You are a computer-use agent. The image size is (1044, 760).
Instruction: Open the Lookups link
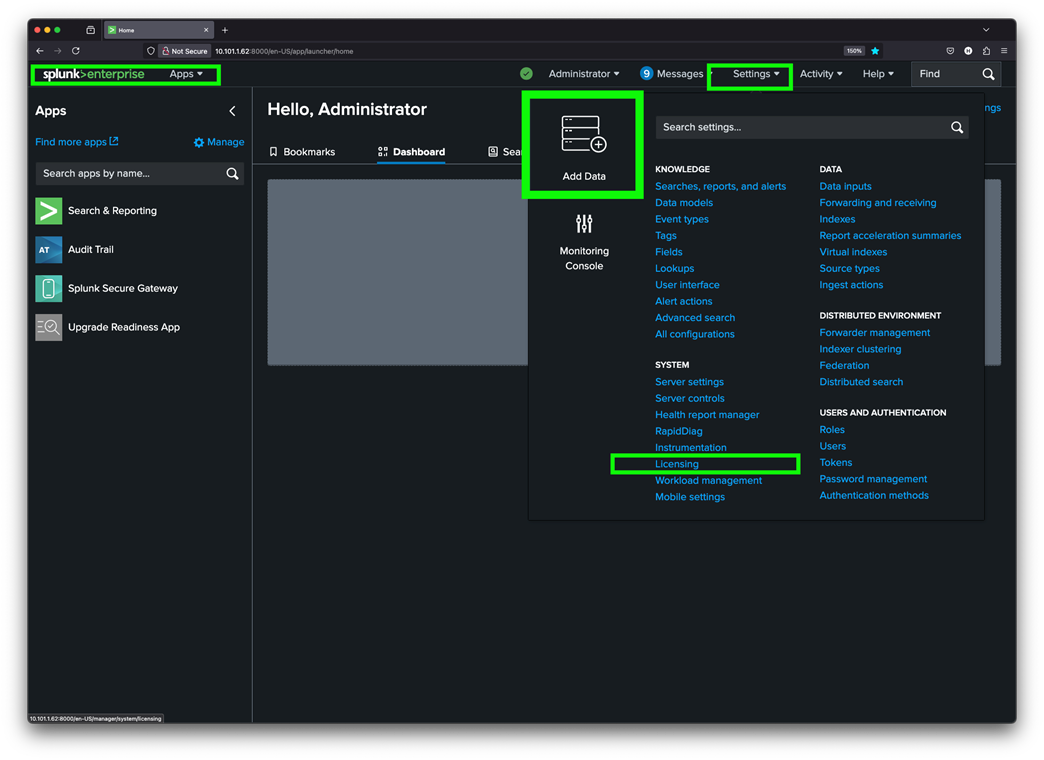(674, 268)
